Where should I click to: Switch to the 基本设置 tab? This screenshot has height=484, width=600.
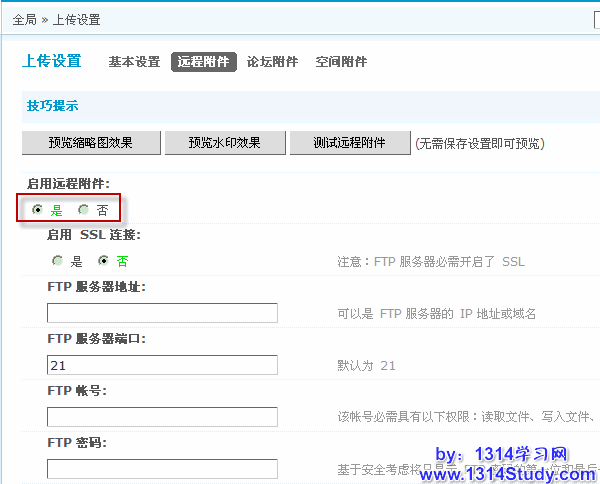point(134,62)
